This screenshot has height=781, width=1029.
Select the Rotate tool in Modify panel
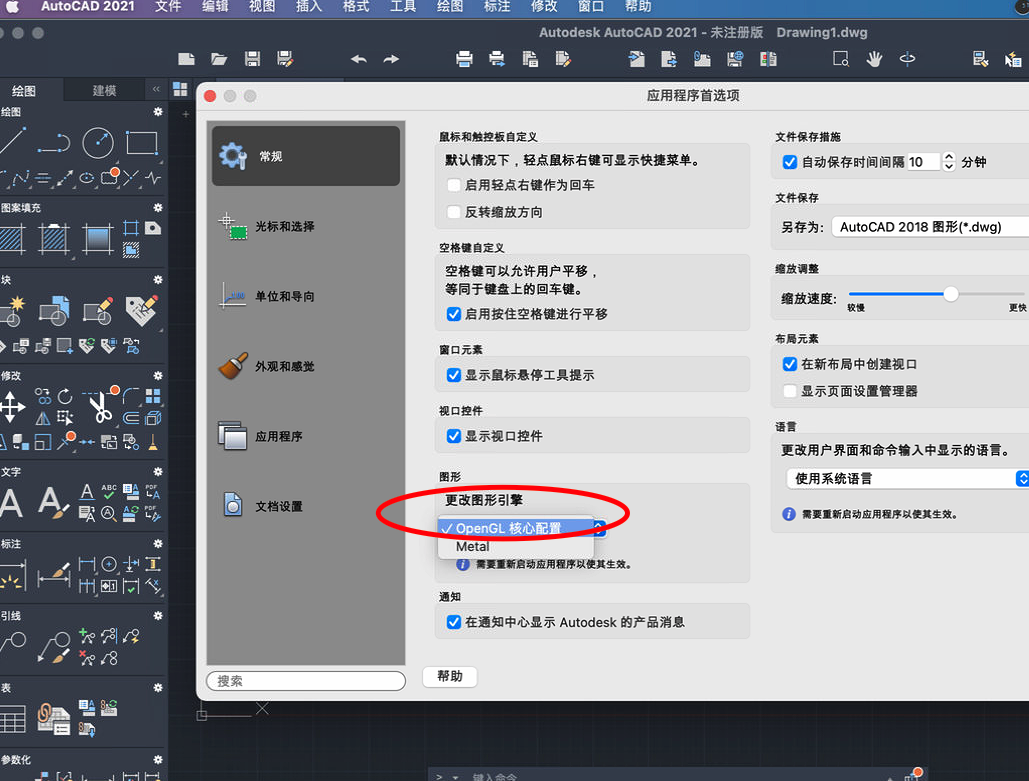click(x=65, y=396)
